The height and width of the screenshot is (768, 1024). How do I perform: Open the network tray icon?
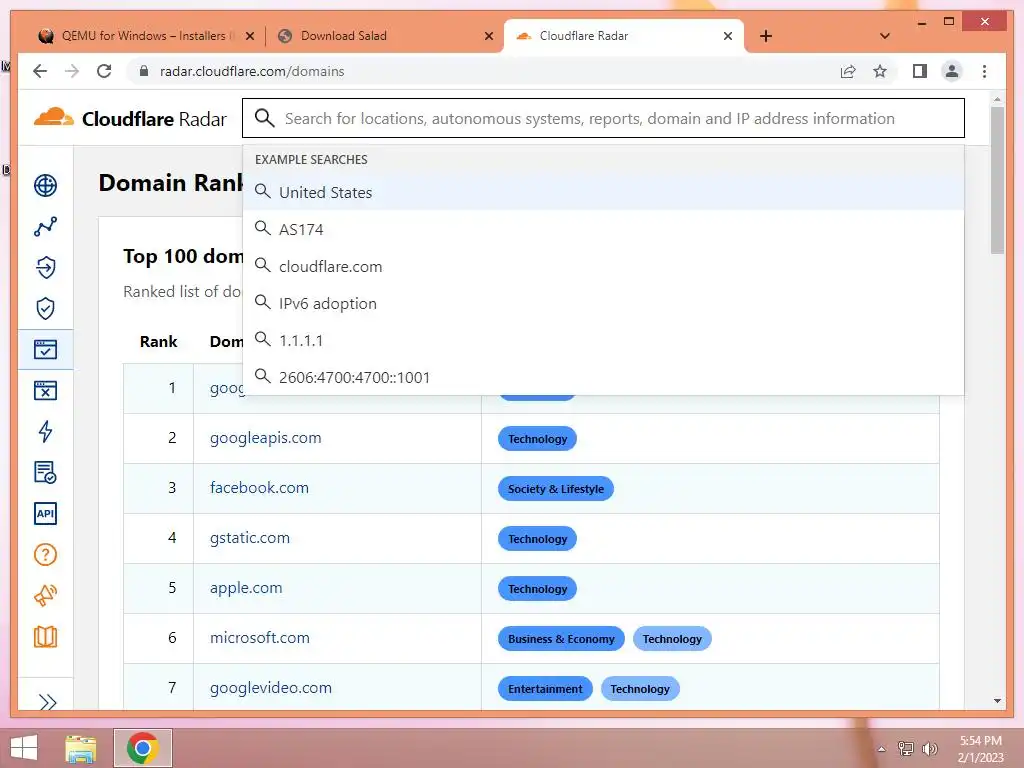[906, 749]
